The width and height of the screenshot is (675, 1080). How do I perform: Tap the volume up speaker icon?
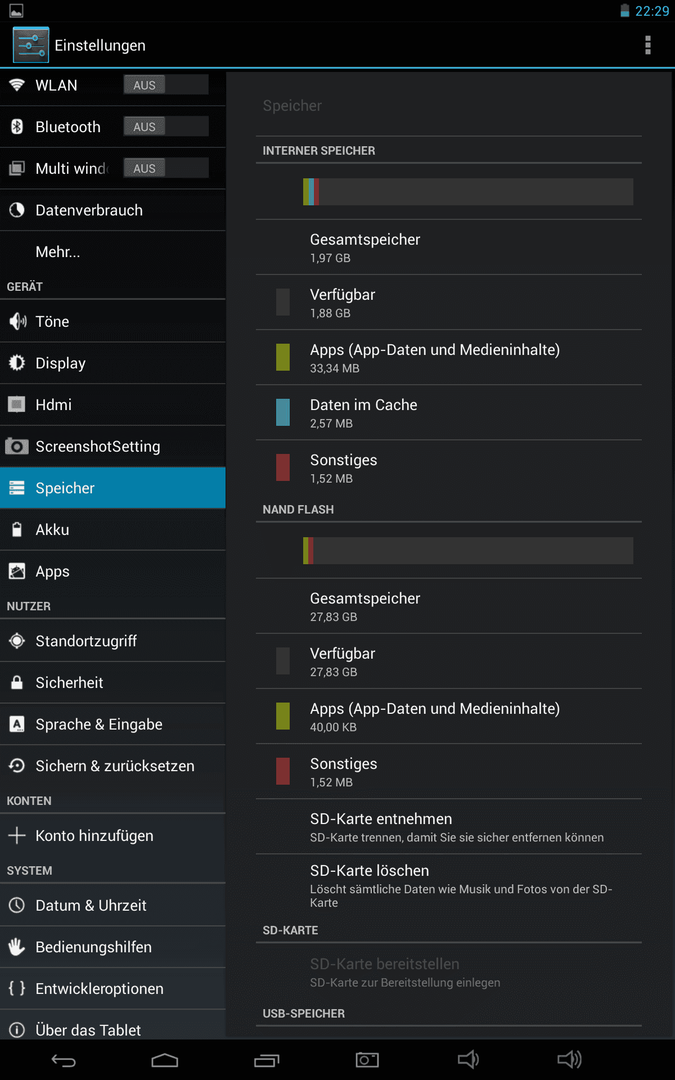click(x=570, y=1060)
